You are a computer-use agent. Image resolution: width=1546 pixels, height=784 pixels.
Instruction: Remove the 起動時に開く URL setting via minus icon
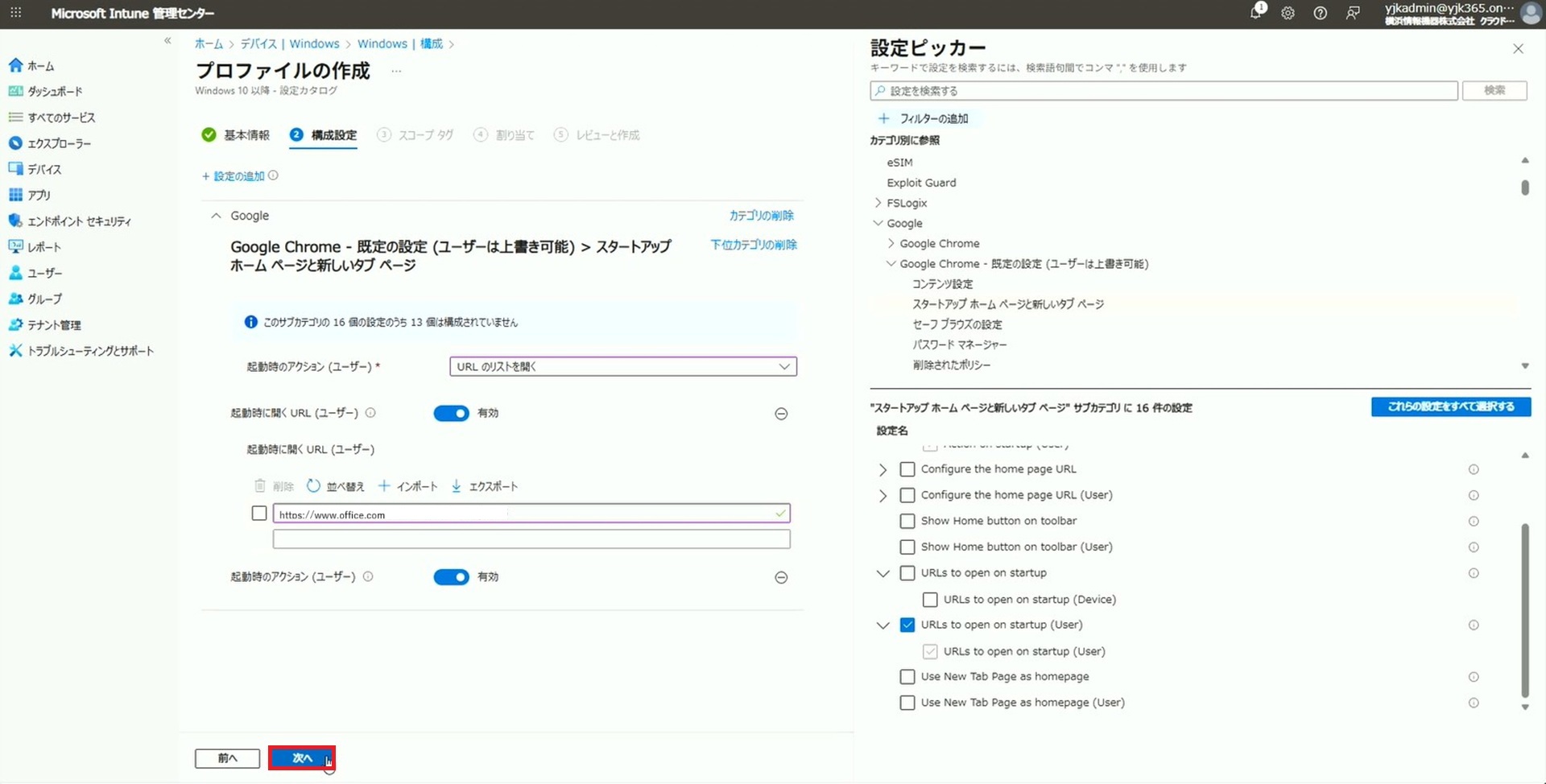(x=780, y=414)
